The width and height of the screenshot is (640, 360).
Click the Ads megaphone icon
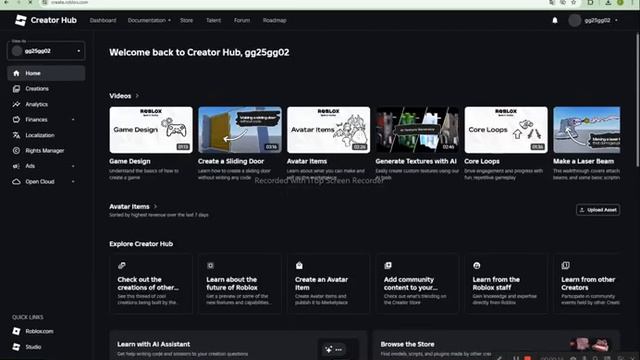16,166
